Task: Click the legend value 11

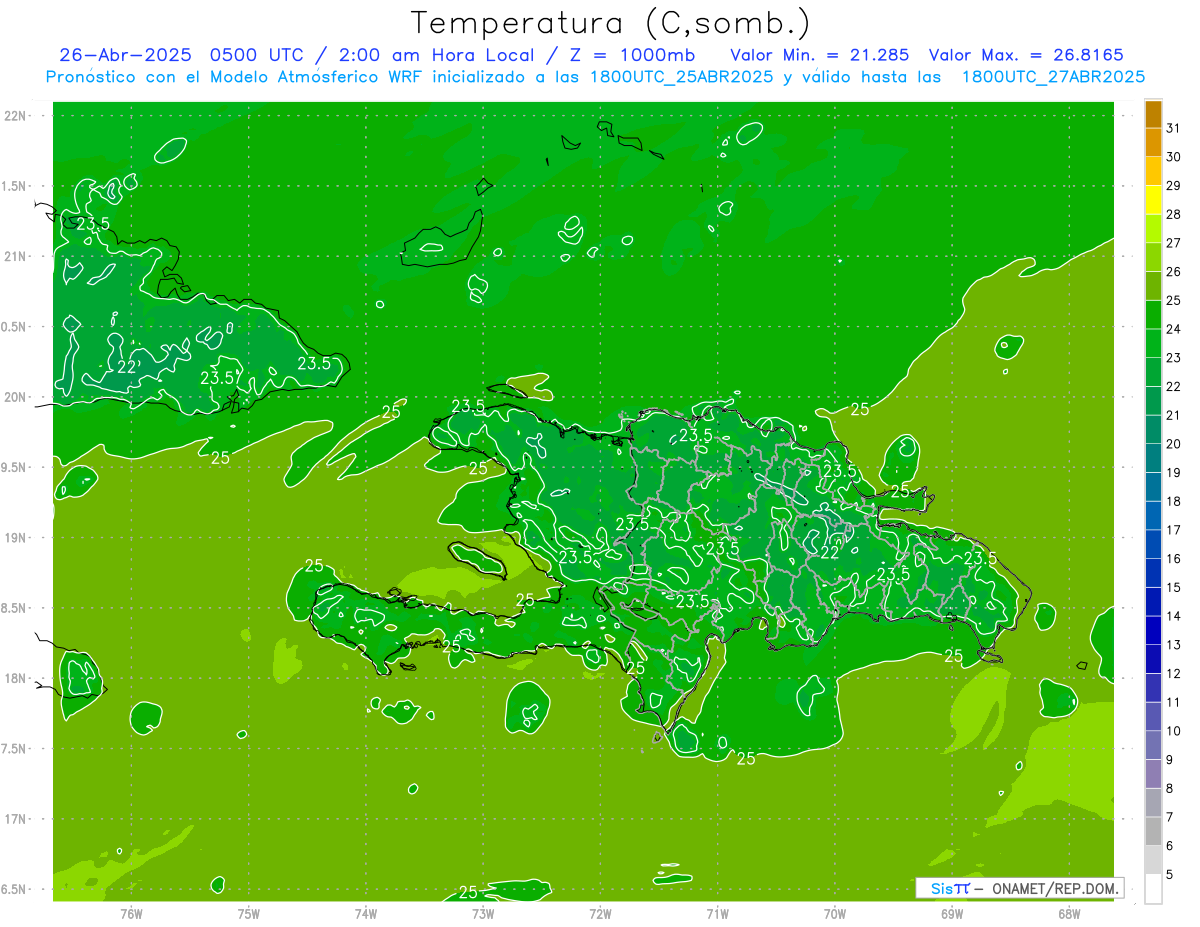Action: click(x=1173, y=702)
